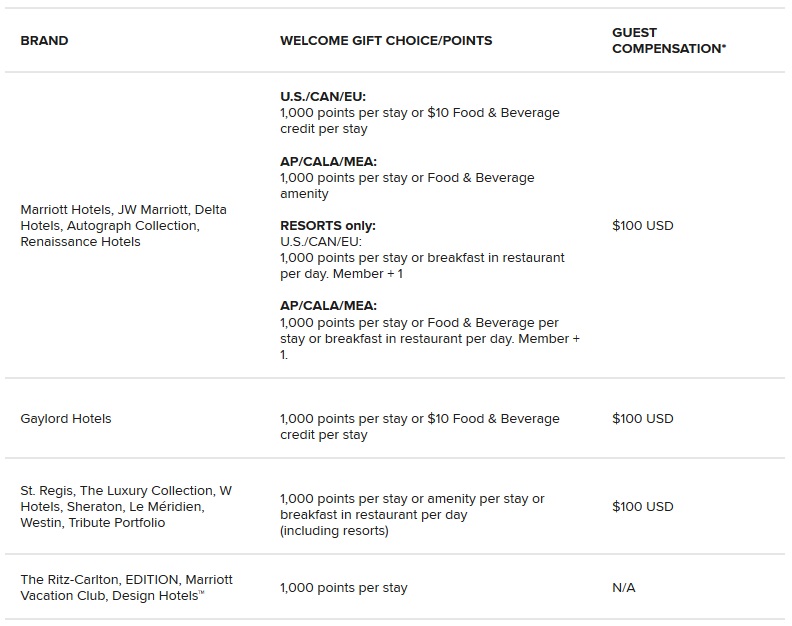Click the BRAND column header
This screenshot has height=626, width=792.
coord(44,41)
